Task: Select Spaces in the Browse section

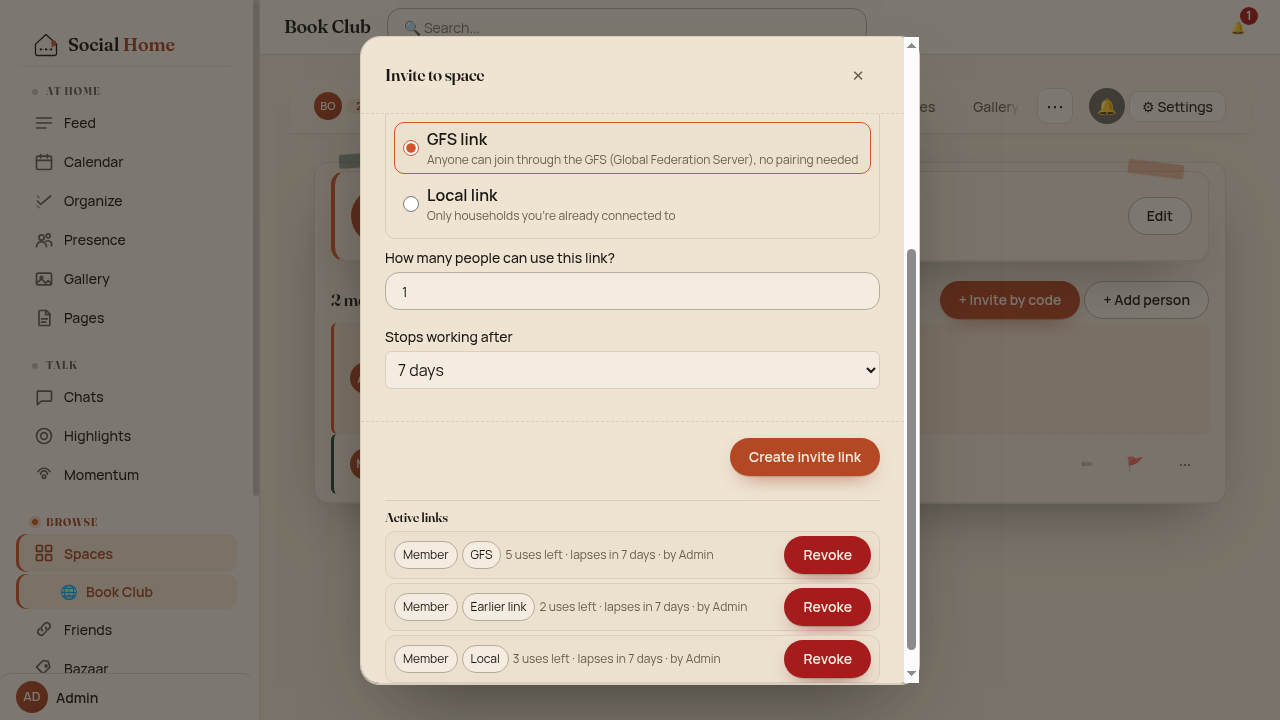Action: coord(127,554)
